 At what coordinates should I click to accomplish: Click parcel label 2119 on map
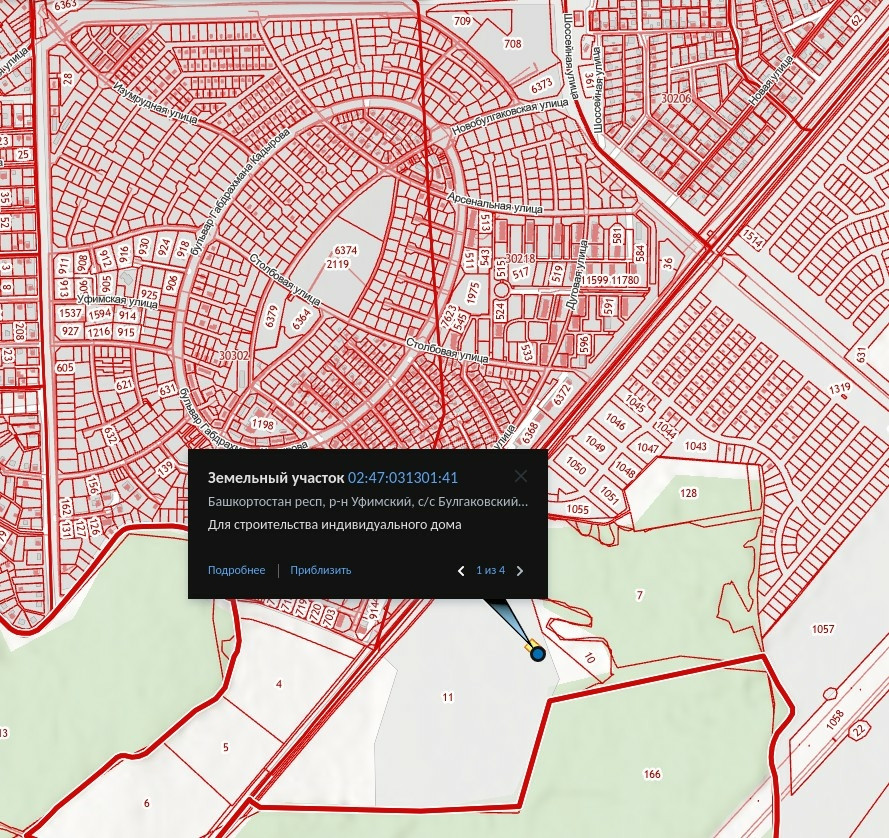click(x=337, y=264)
